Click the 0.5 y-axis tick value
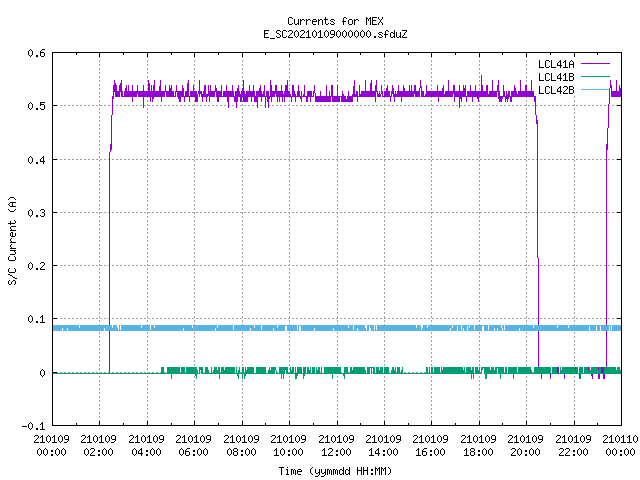Viewport: 640px width, 480px height. 36,106
